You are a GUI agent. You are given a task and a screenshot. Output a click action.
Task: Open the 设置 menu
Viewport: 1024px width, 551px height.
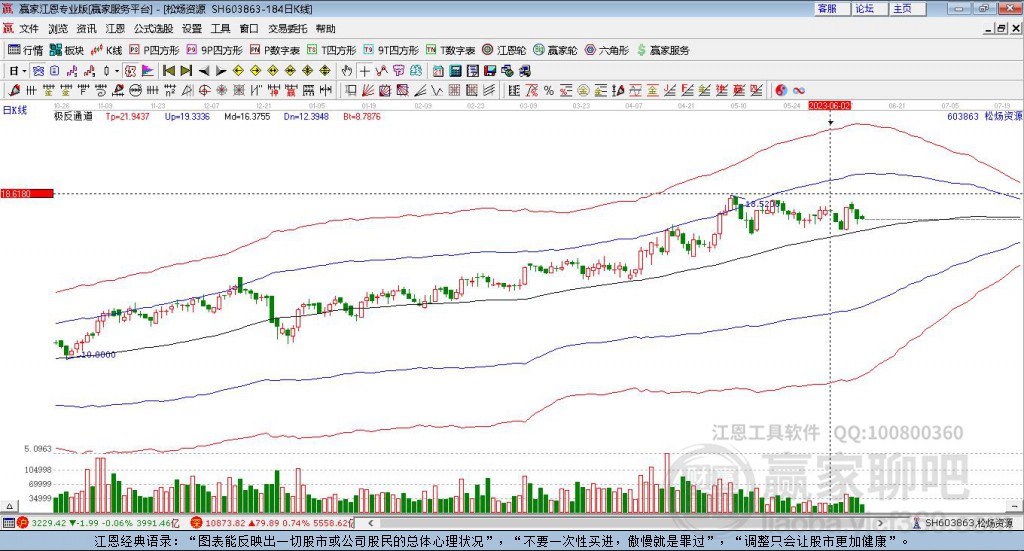click(x=192, y=29)
